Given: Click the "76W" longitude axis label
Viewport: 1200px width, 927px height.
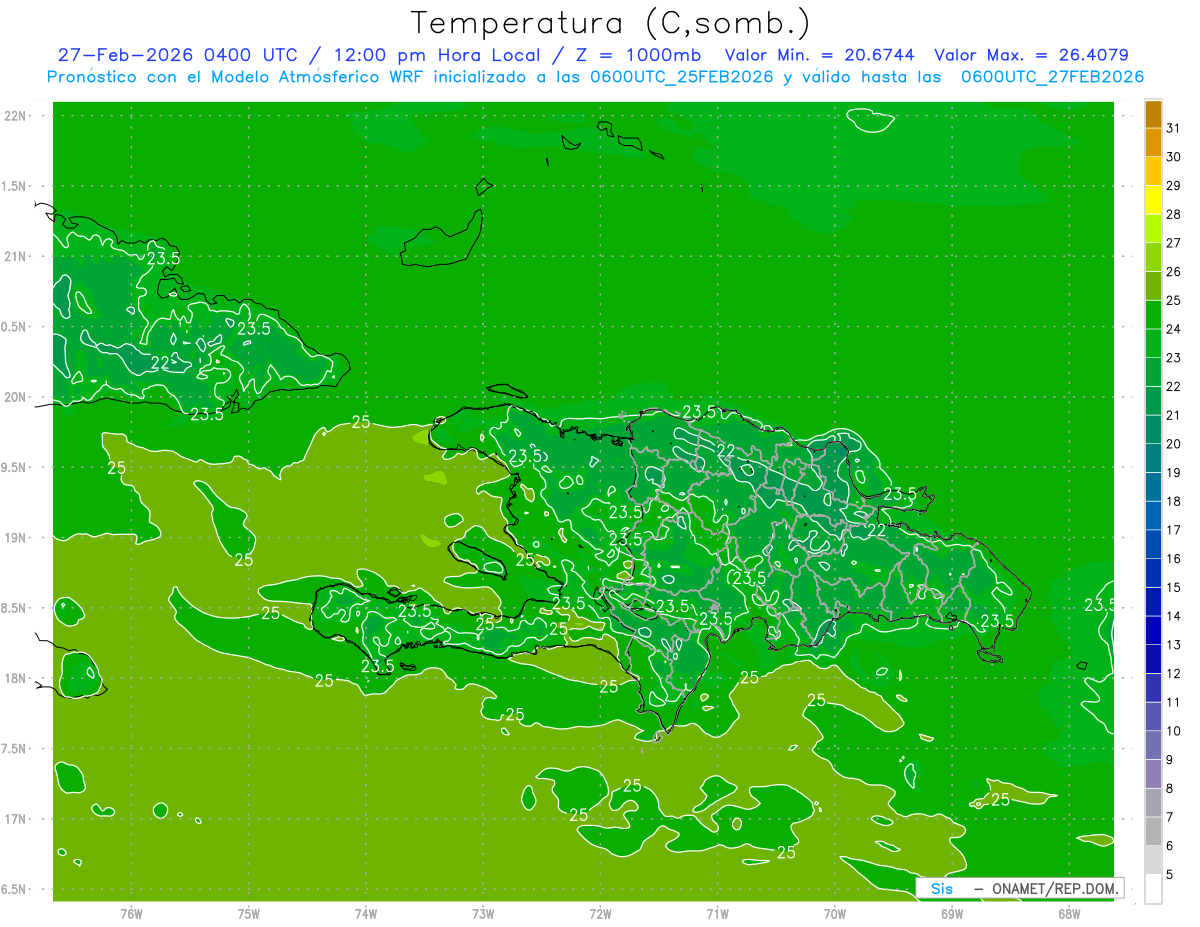Looking at the screenshot, I should 131,913.
